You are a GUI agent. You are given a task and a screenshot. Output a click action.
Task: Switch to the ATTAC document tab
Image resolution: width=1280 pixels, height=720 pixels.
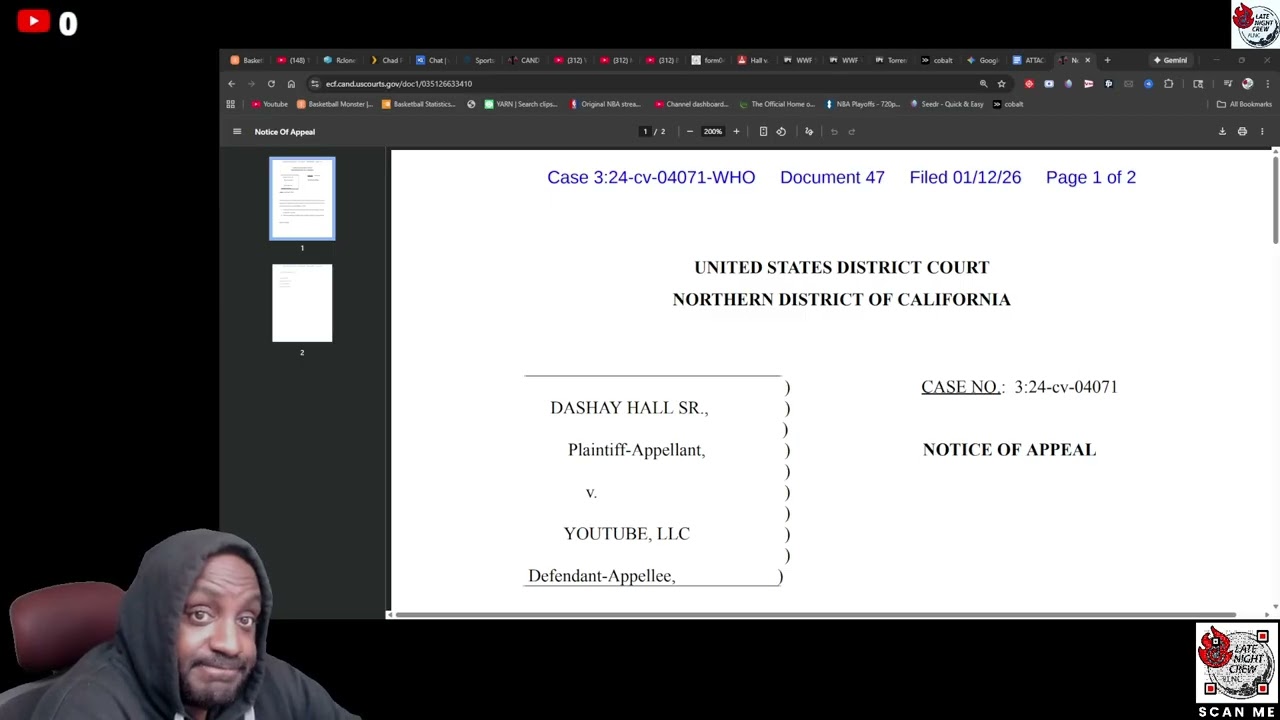tap(1028, 60)
